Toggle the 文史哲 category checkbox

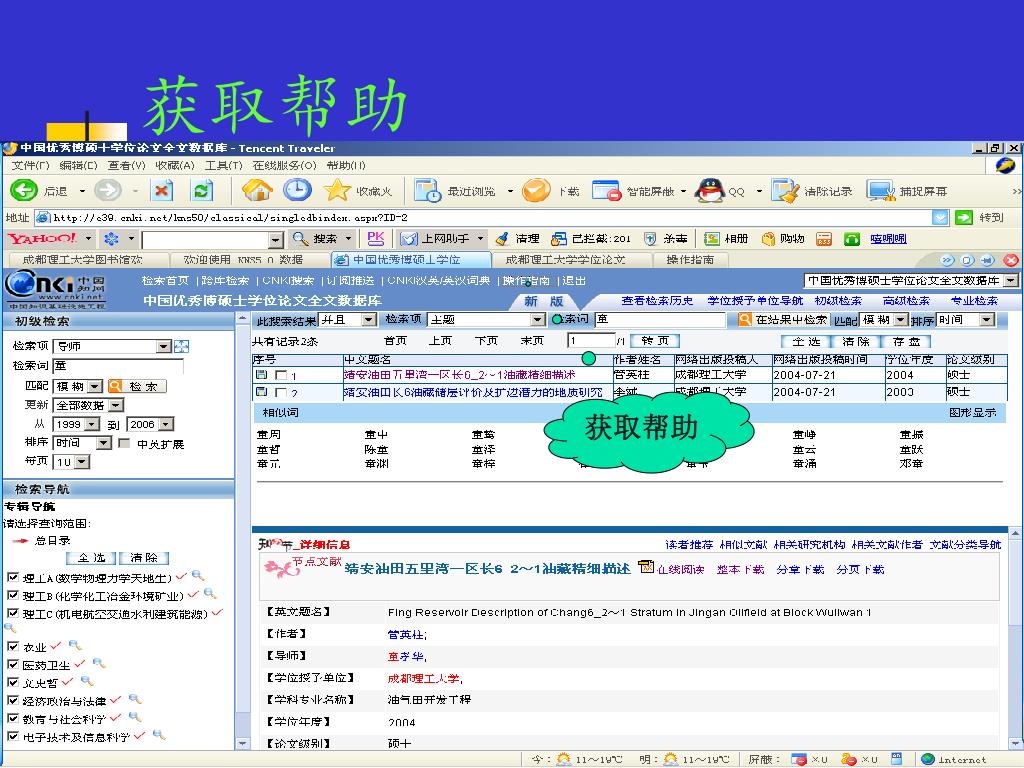[12, 682]
